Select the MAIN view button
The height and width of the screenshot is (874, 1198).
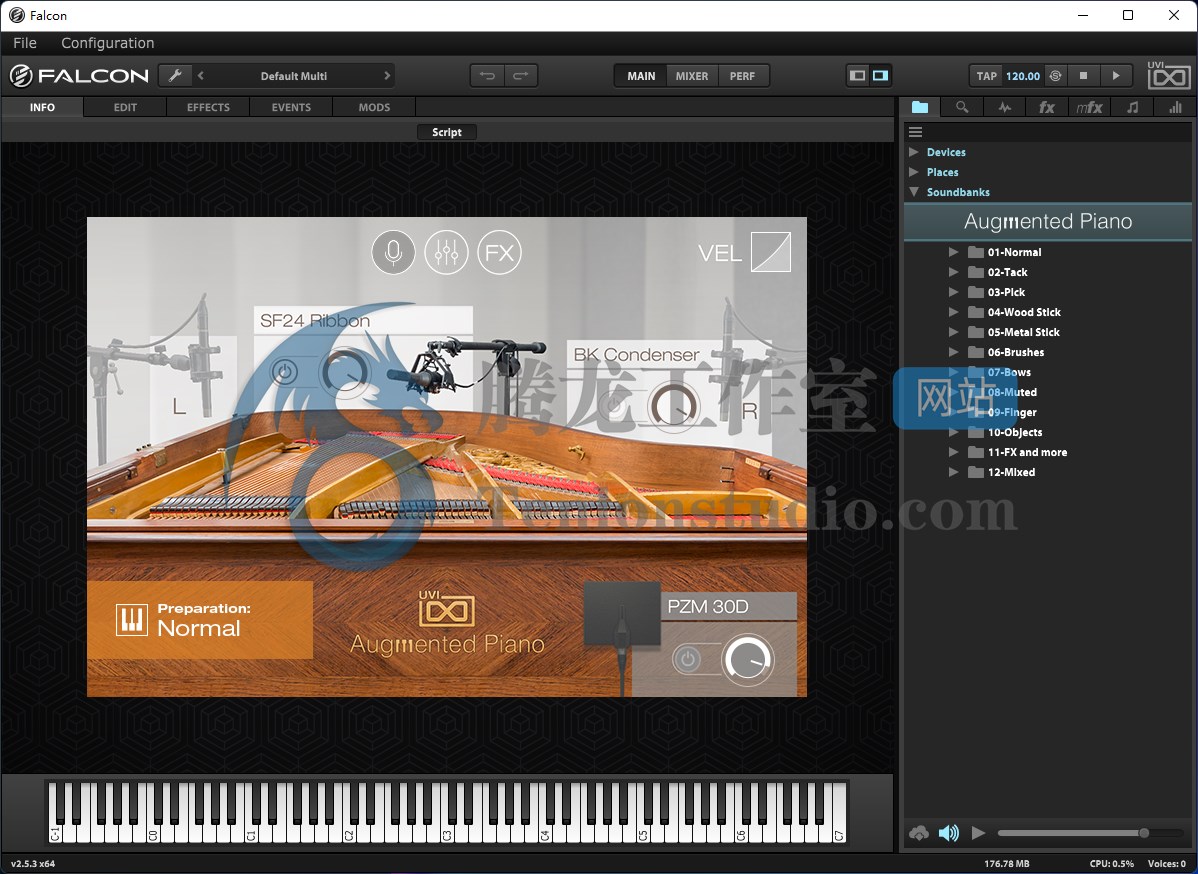[641, 76]
